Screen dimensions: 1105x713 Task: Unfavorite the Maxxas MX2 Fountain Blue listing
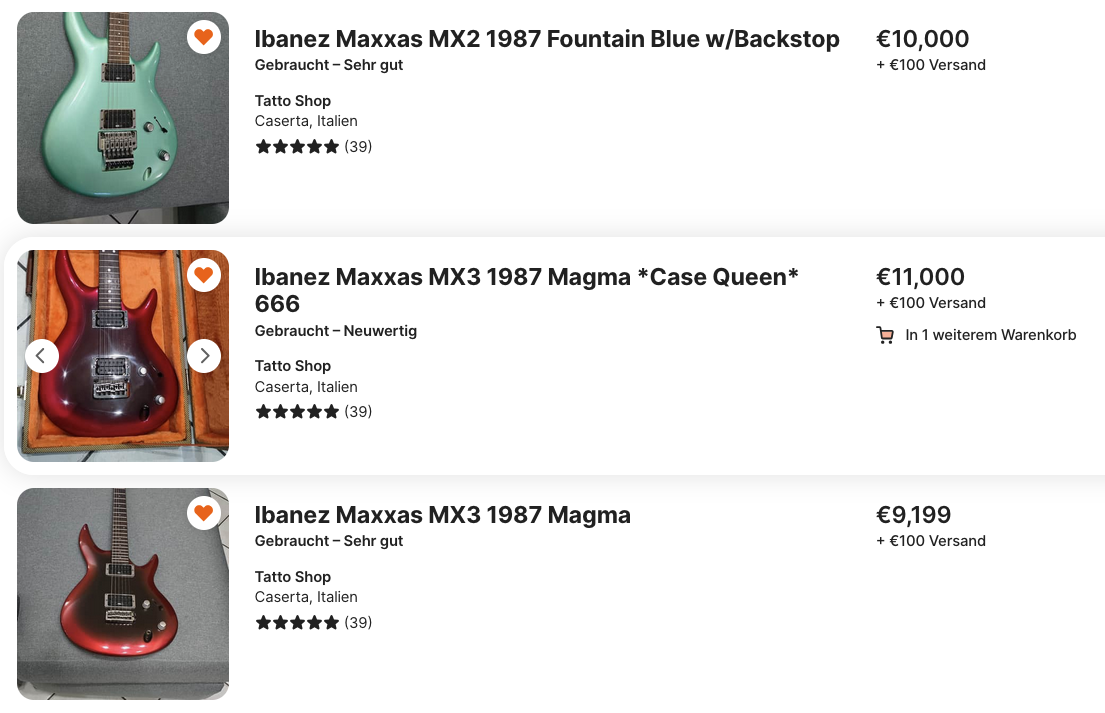tap(204, 38)
